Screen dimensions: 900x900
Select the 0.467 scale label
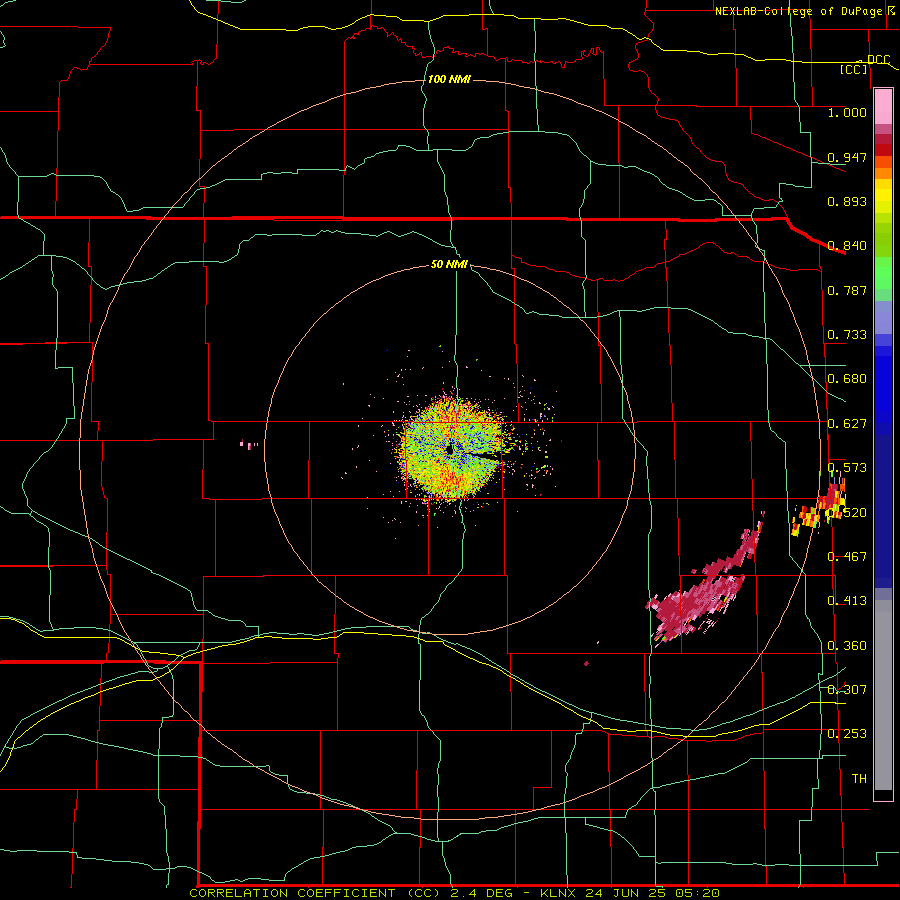click(847, 557)
